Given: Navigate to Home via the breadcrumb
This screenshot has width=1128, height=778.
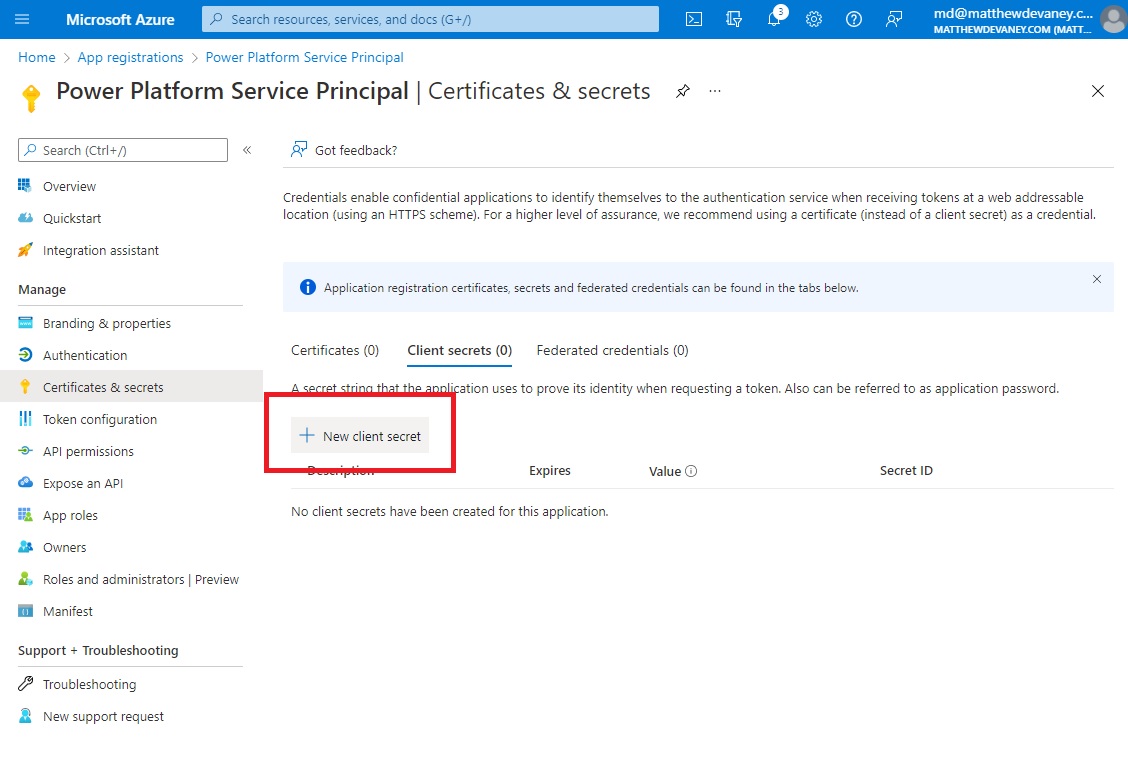Looking at the screenshot, I should 36,57.
